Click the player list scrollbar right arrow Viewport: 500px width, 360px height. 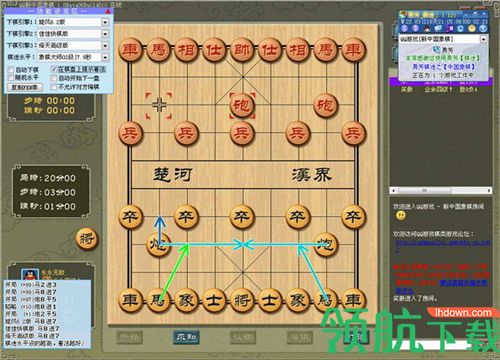point(489,190)
